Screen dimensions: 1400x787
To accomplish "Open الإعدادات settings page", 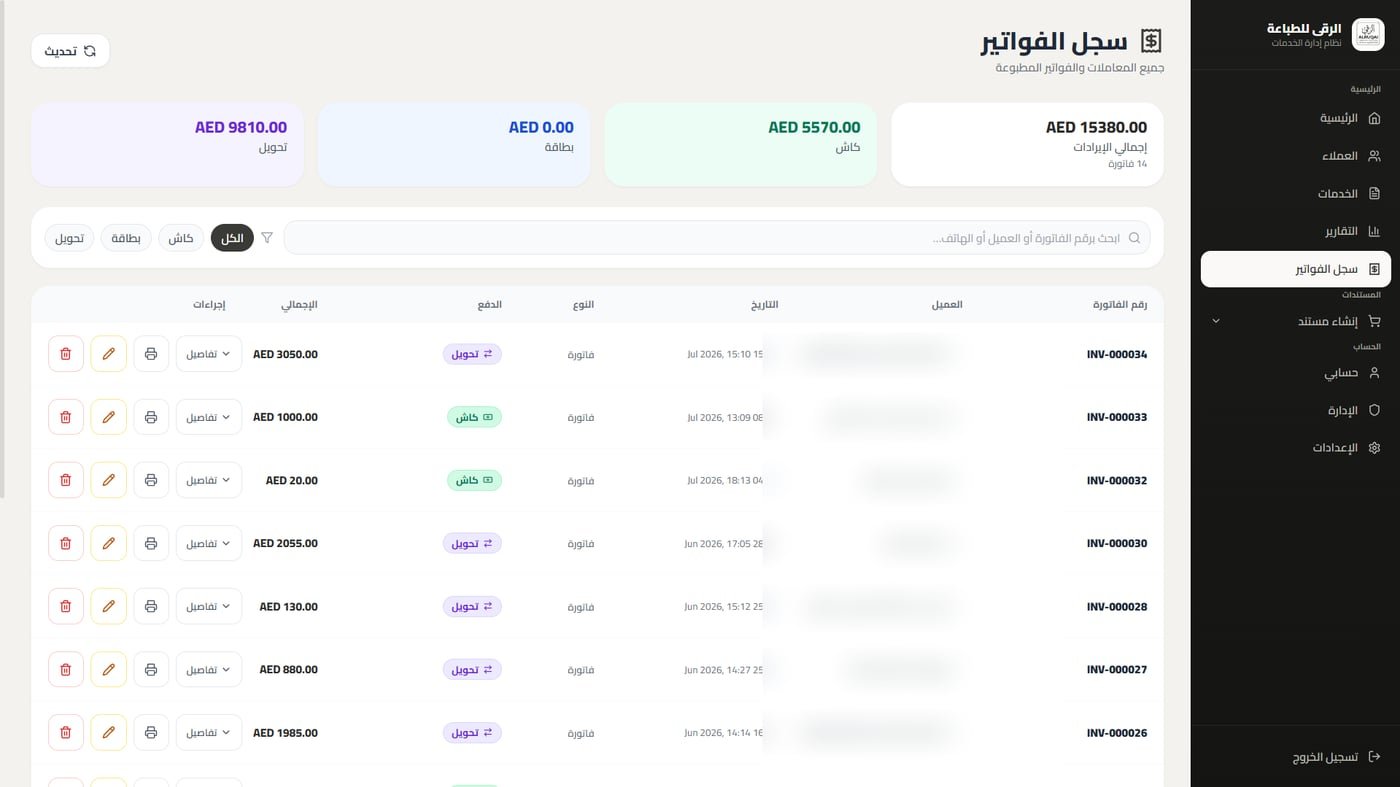I will [x=1295, y=447].
